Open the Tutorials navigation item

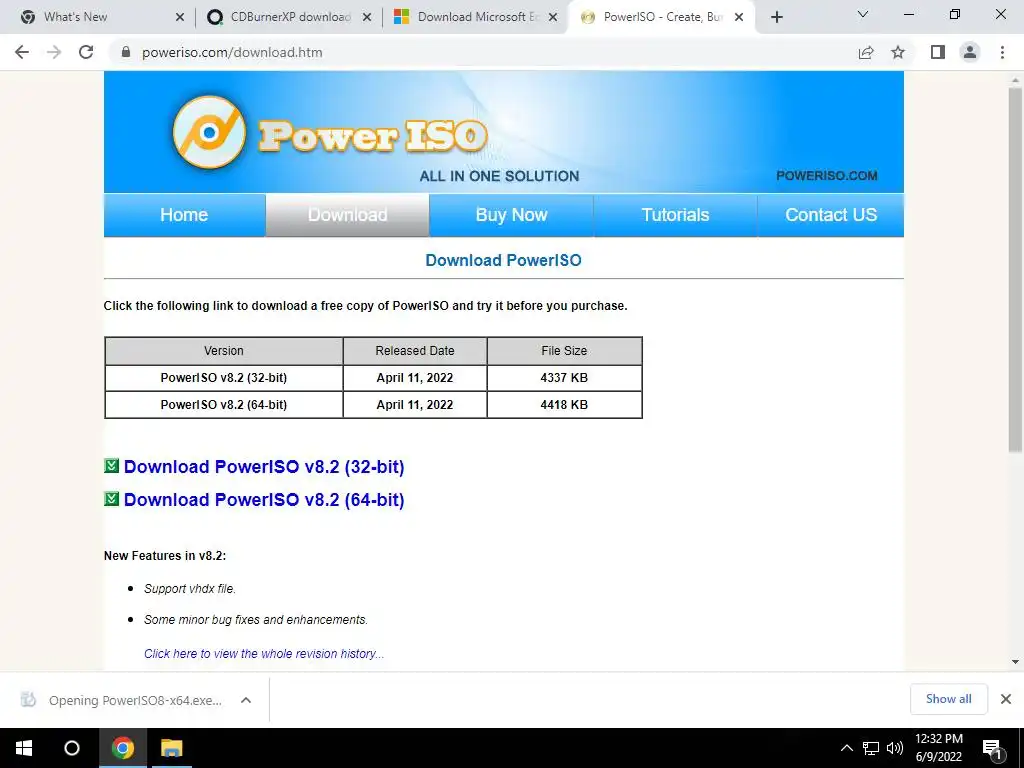pos(675,215)
